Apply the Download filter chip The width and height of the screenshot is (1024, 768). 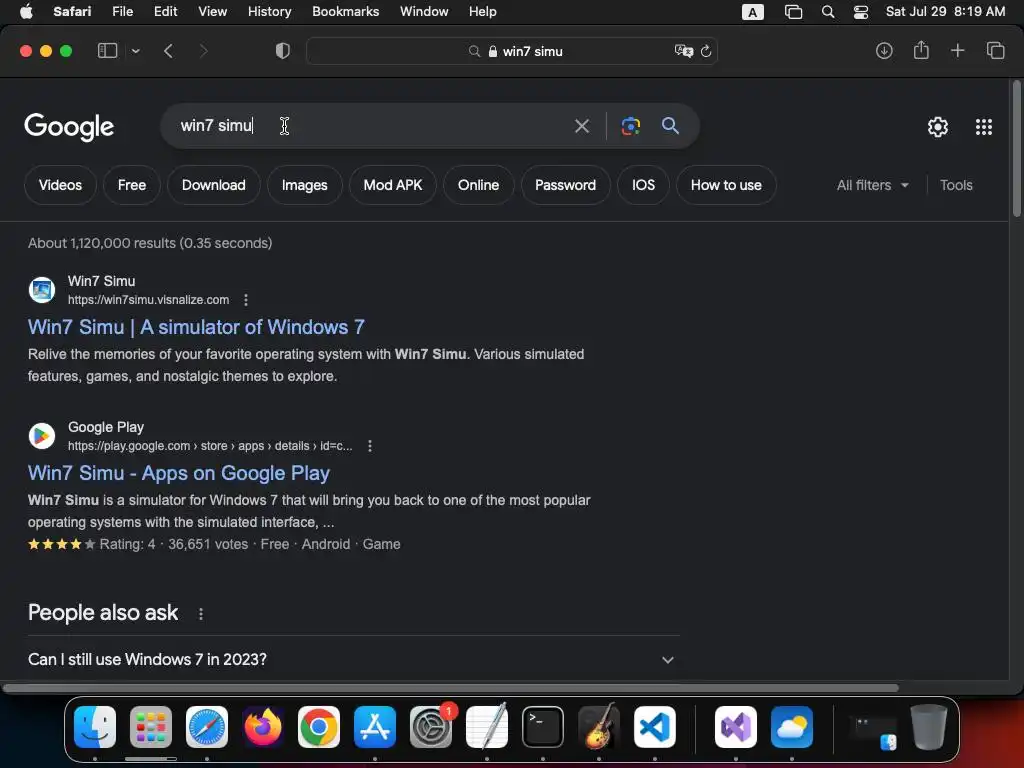click(x=214, y=185)
